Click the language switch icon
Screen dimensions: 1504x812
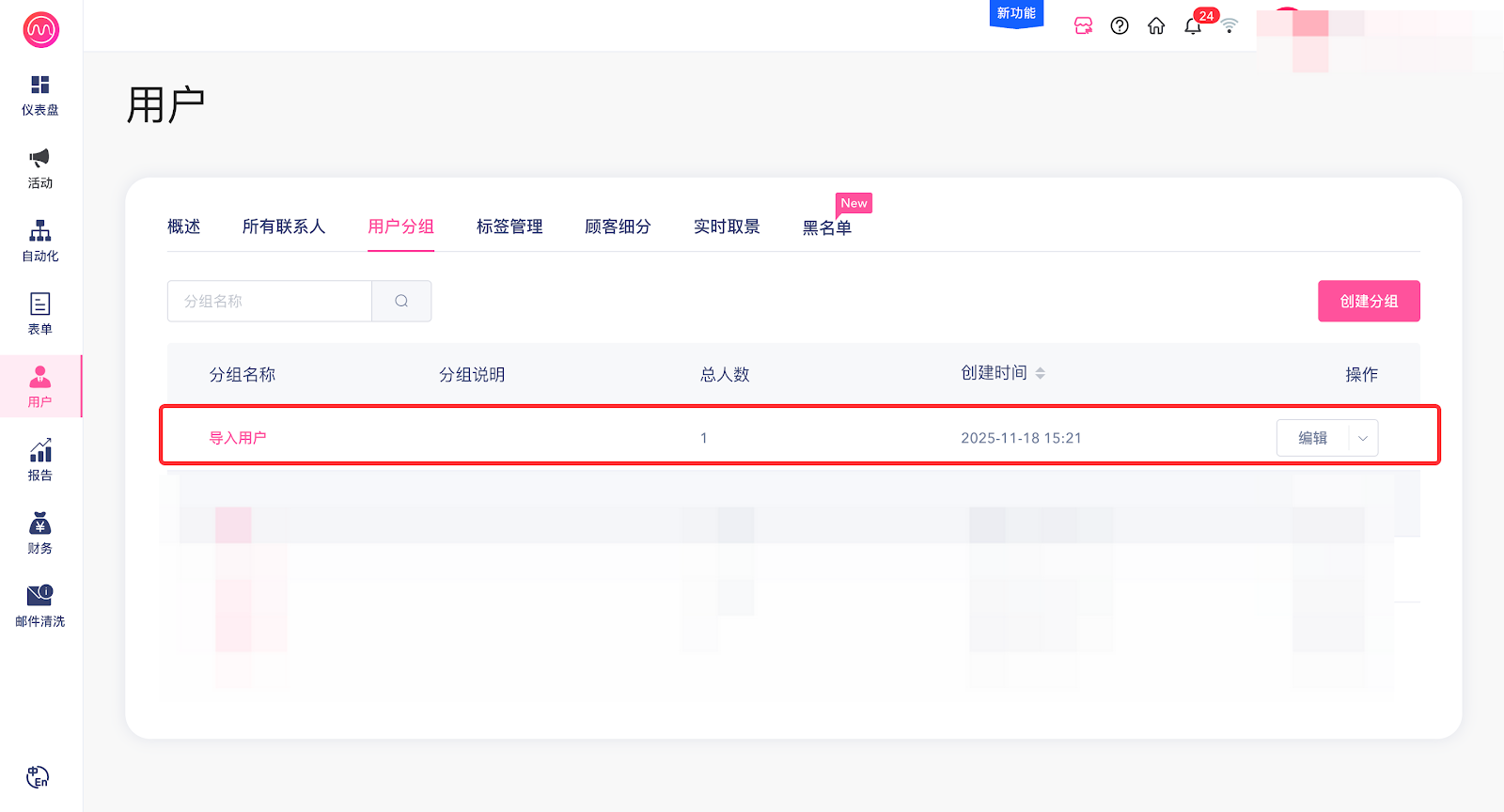38,777
